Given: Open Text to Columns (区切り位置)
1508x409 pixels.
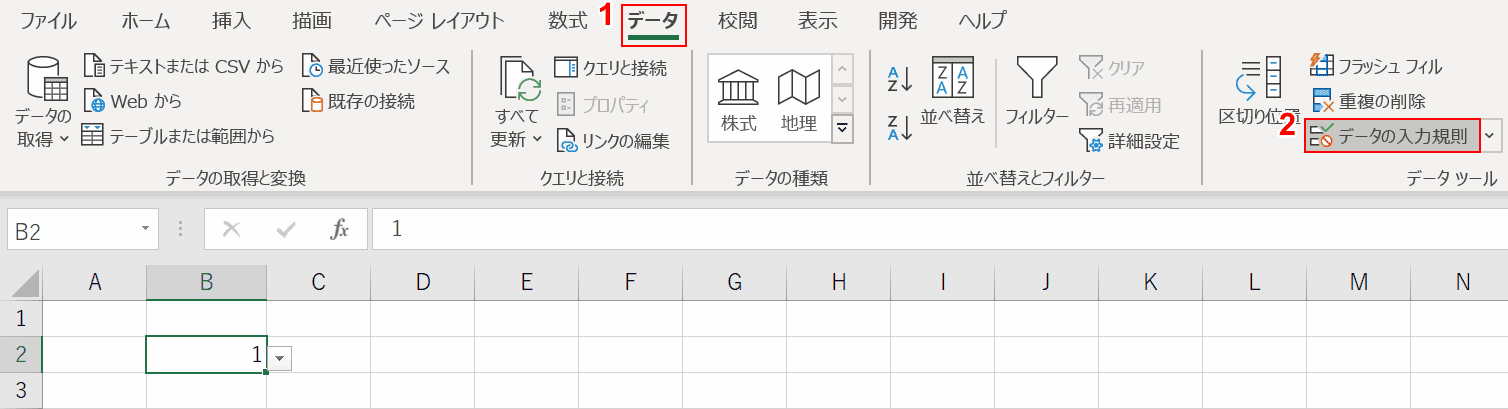Looking at the screenshot, I should pyautogui.click(x=1259, y=90).
